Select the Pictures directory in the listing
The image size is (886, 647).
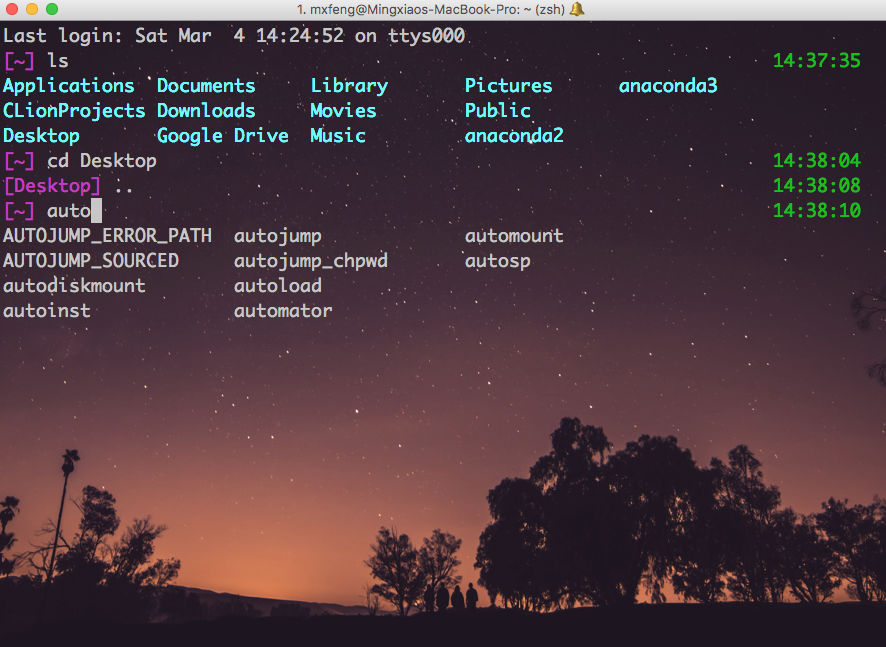[508, 86]
